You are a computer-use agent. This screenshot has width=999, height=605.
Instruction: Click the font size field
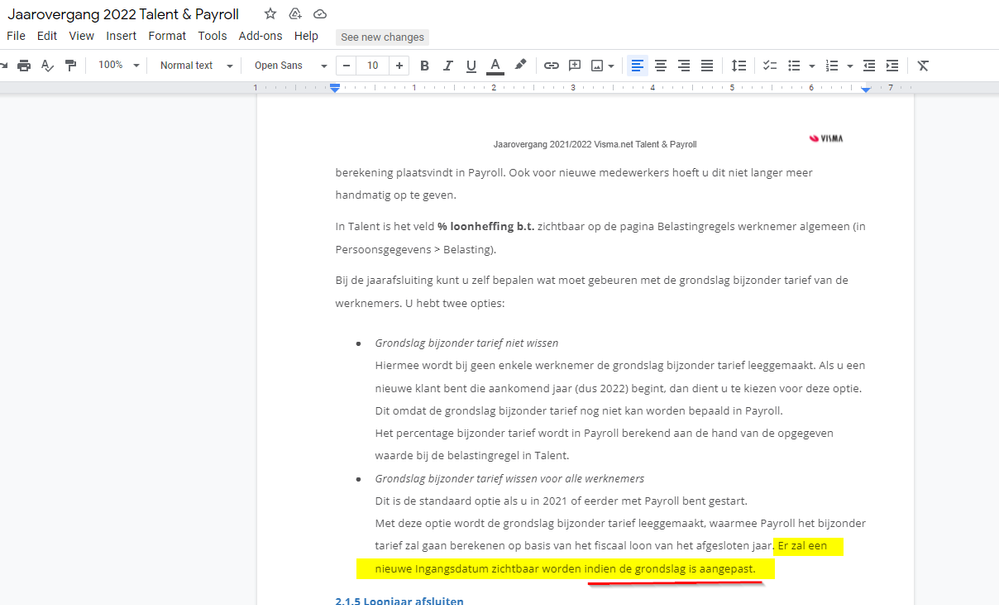(x=373, y=66)
